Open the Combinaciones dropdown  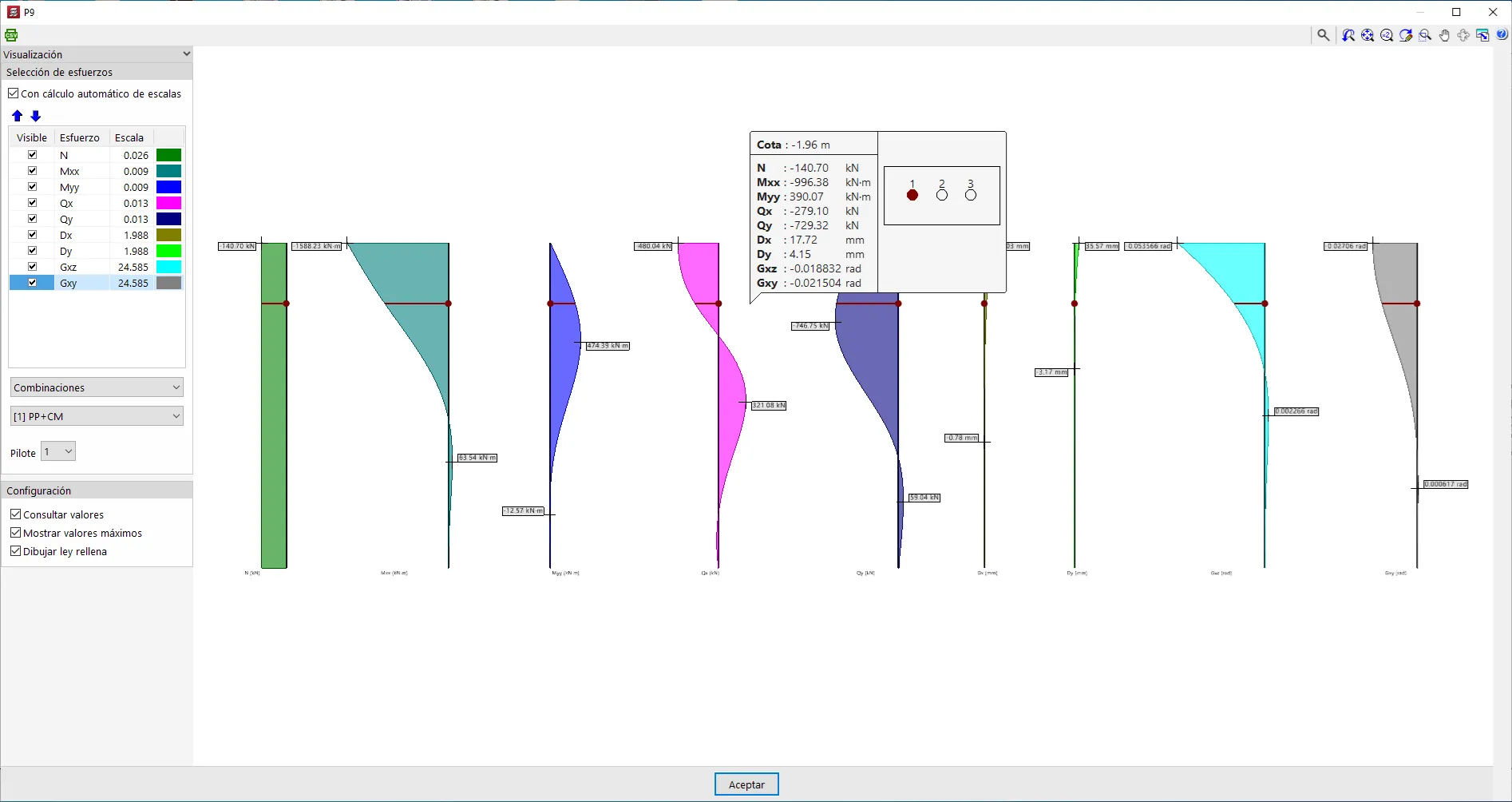97,387
